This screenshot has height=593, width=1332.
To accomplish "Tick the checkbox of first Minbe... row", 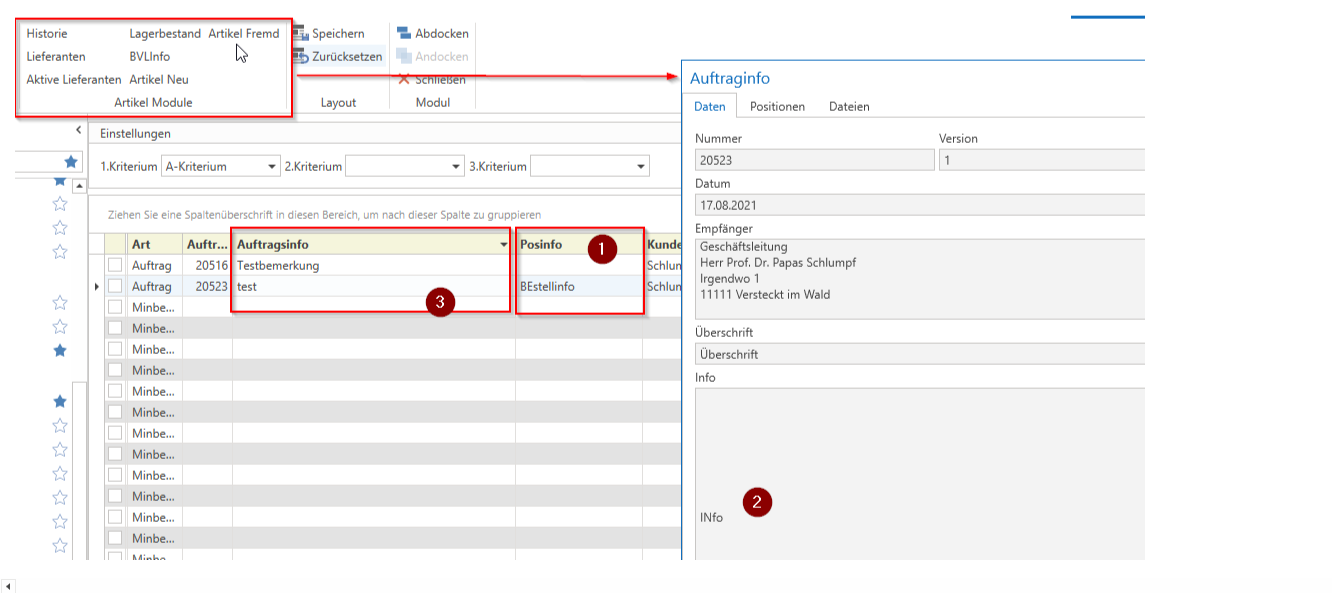I will [115, 308].
